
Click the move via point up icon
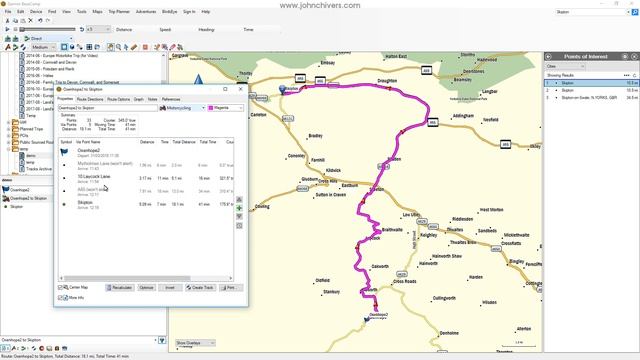(x=239, y=199)
